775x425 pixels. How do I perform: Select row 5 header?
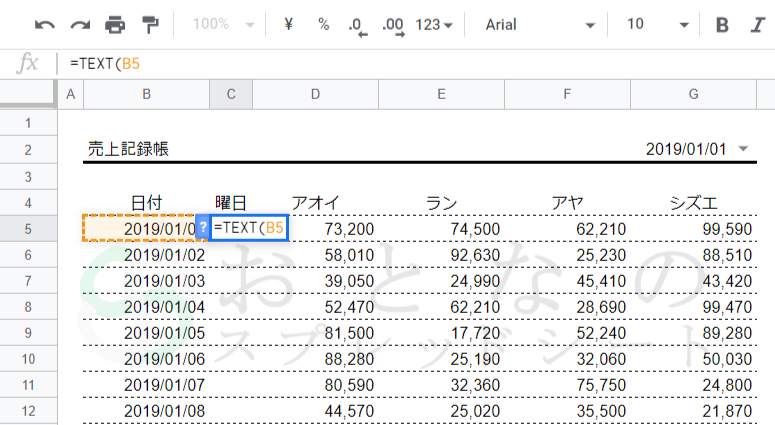tap(28, 229)
